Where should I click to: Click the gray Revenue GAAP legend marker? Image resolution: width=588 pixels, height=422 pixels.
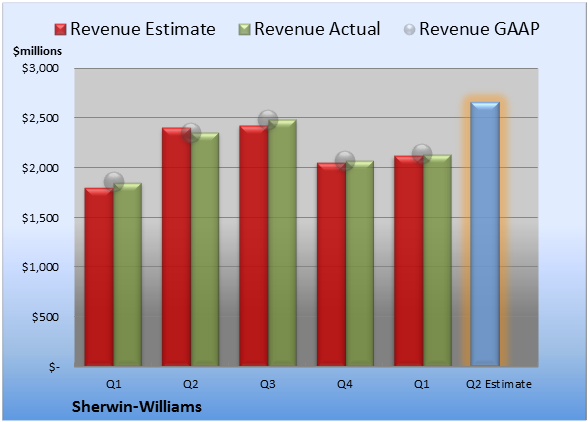click(409, 29)
